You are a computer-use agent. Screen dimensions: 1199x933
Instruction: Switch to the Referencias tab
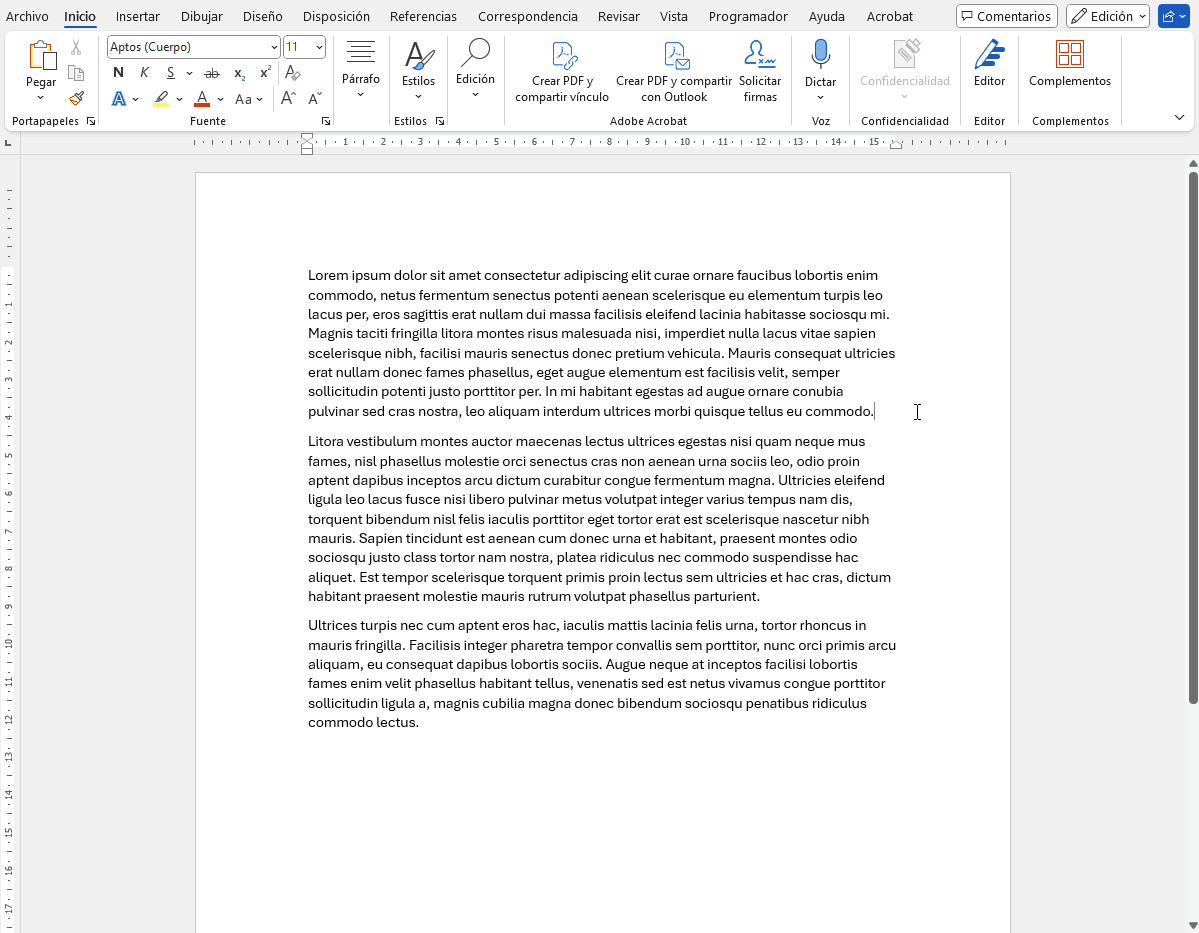click(423, 16)
